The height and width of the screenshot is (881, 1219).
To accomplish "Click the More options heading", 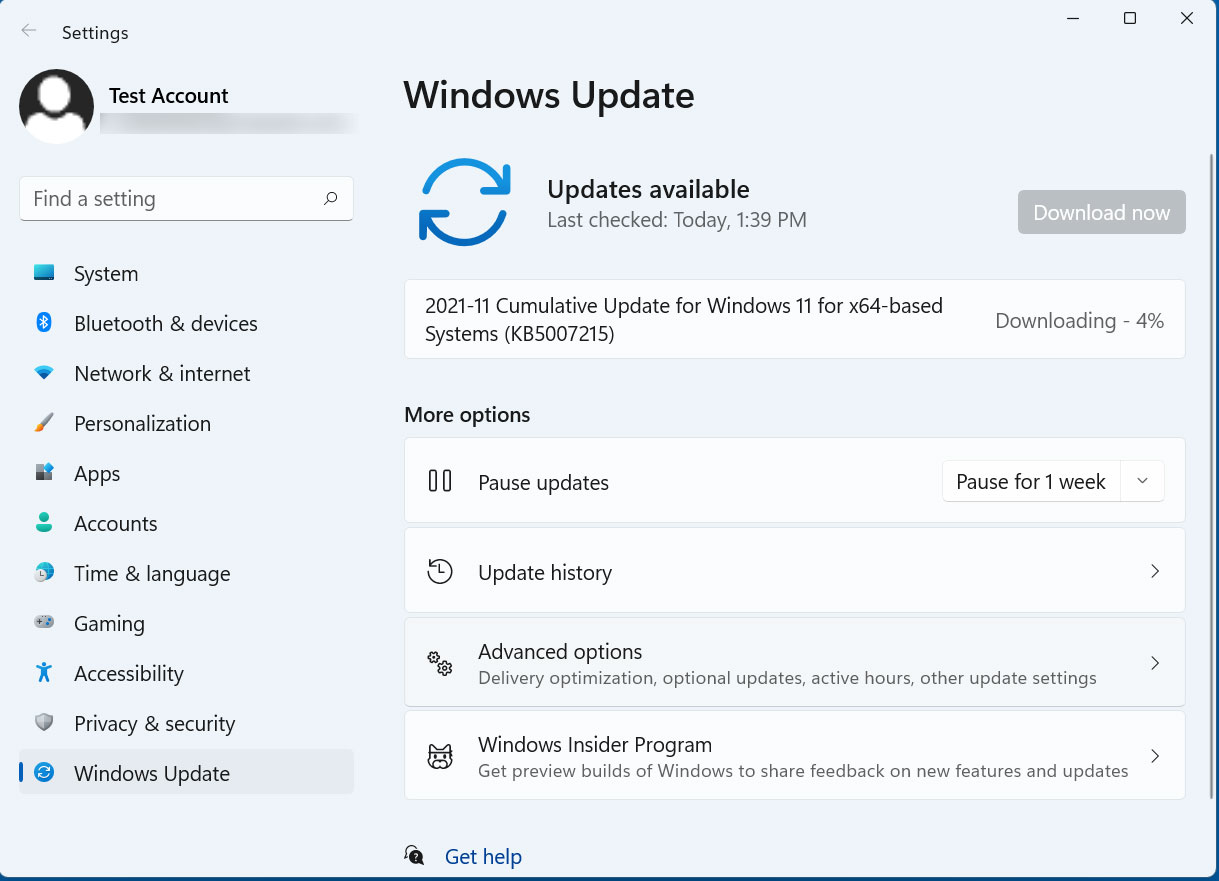I will point(467,414).
